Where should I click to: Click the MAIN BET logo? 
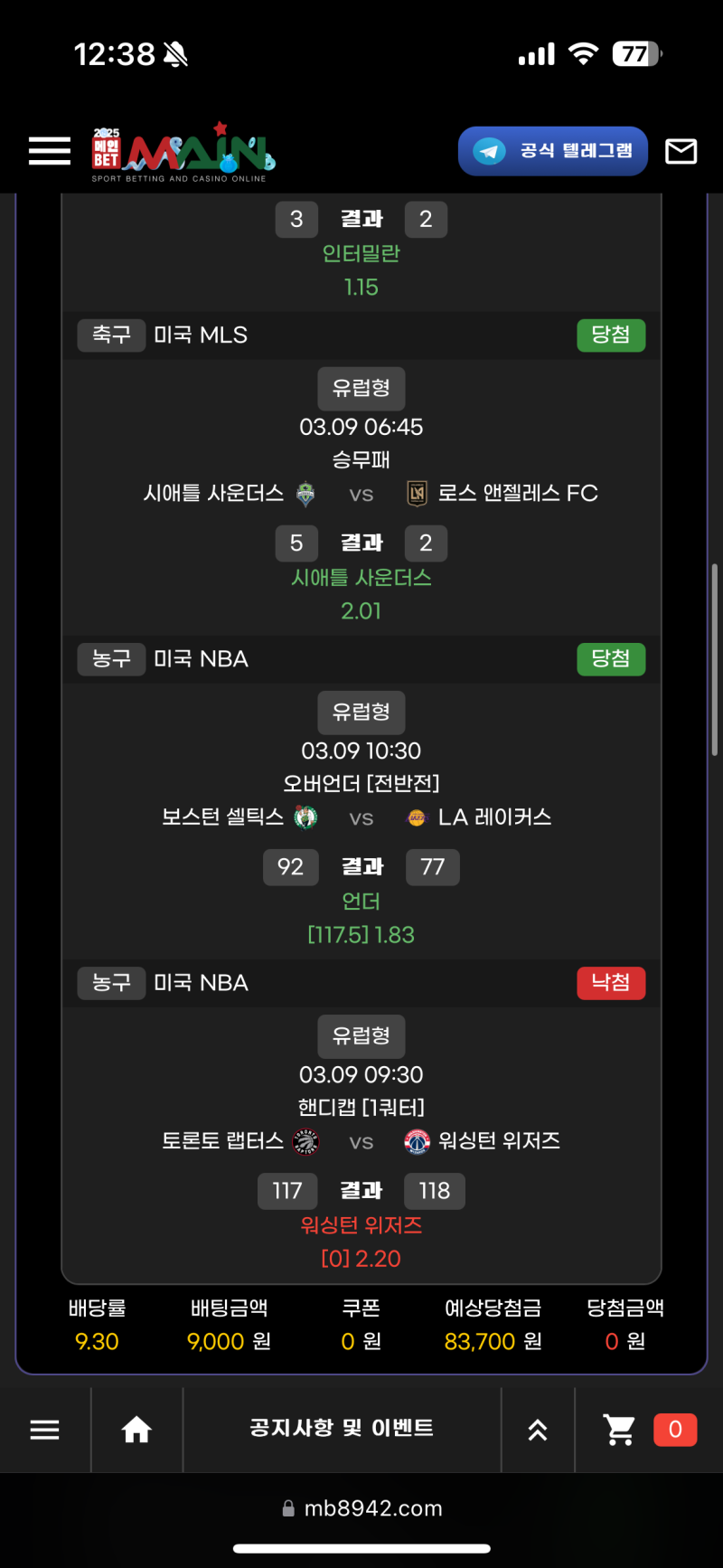pyautogui.click(x=183, y=153)
